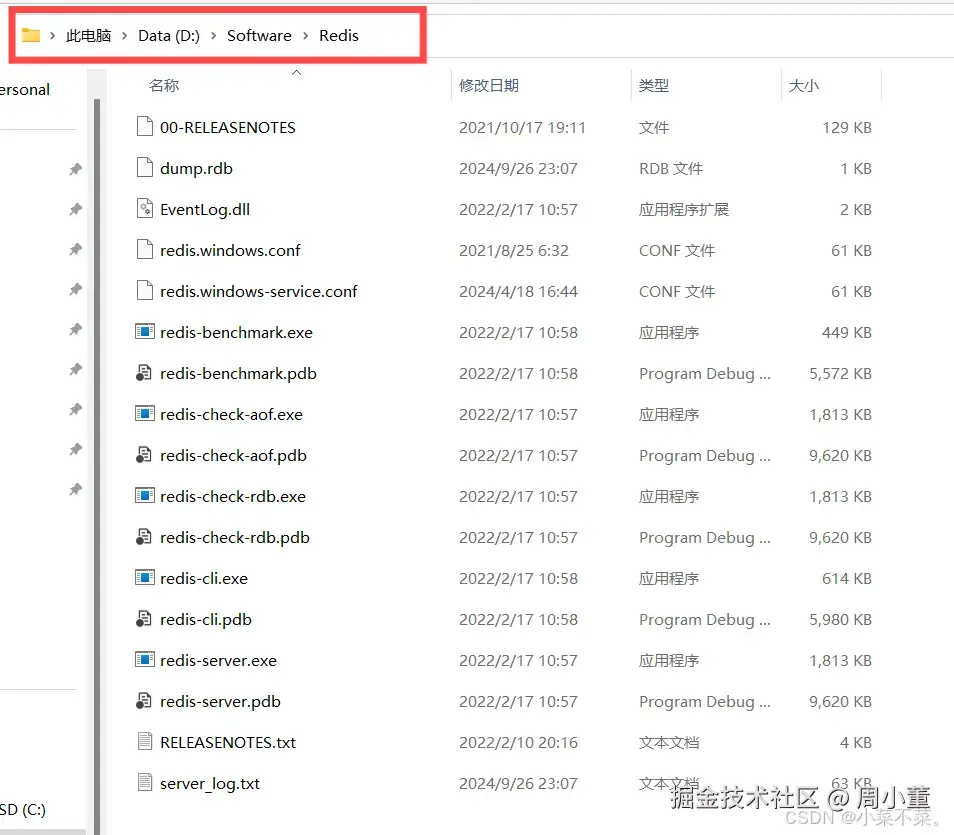Click the redis-cli.pdb debug file icon

144,619
